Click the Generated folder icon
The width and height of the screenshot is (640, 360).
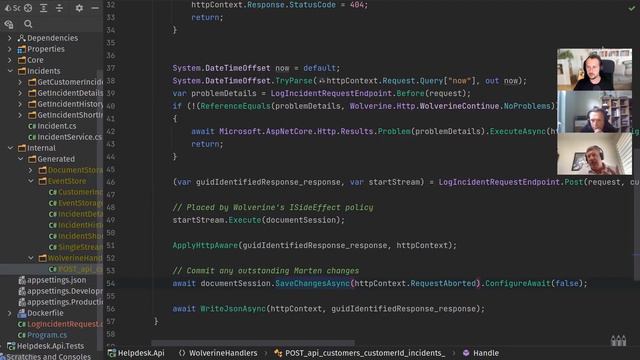coord(32,159)
